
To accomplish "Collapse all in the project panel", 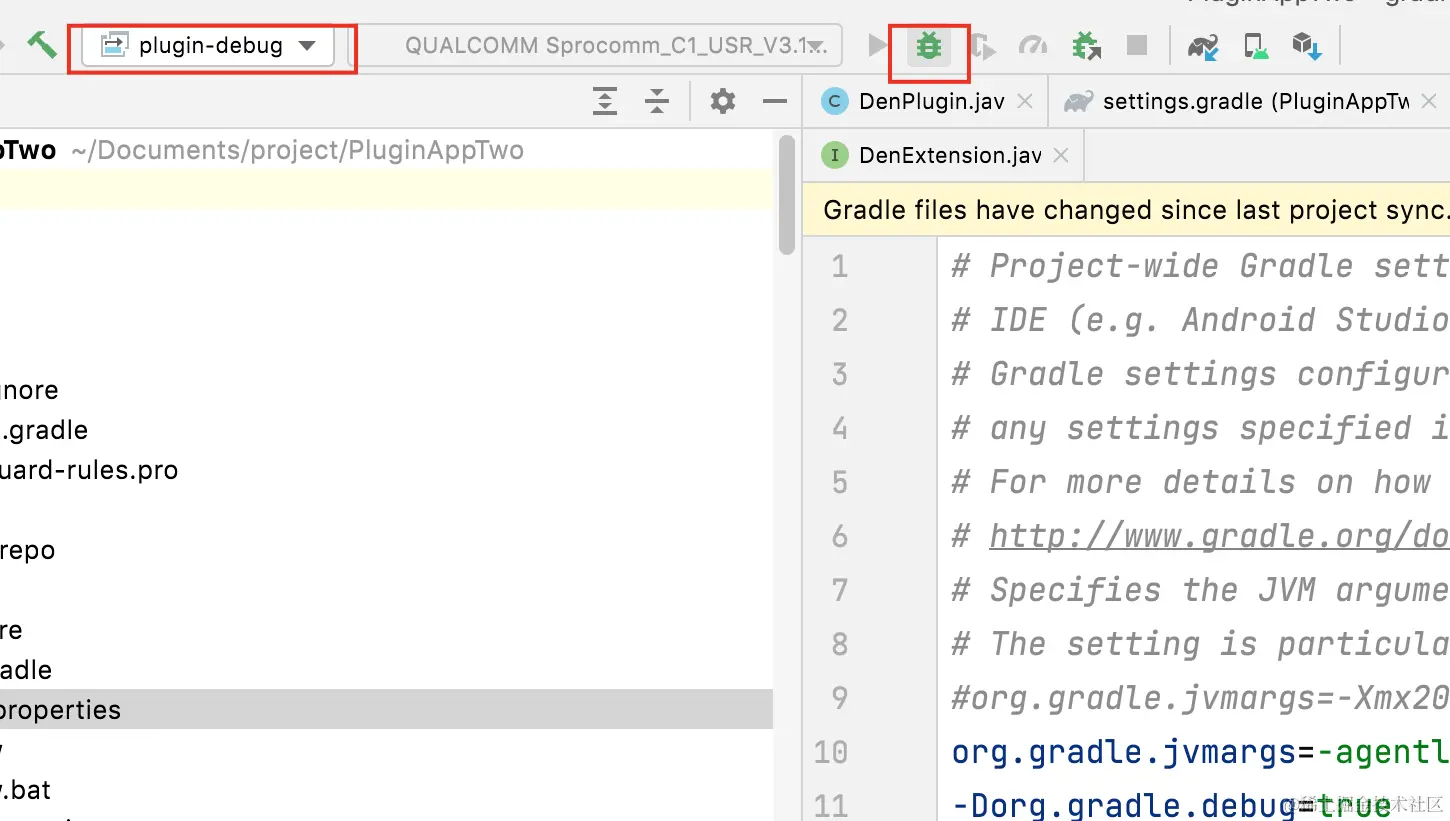I will point(656,101).
